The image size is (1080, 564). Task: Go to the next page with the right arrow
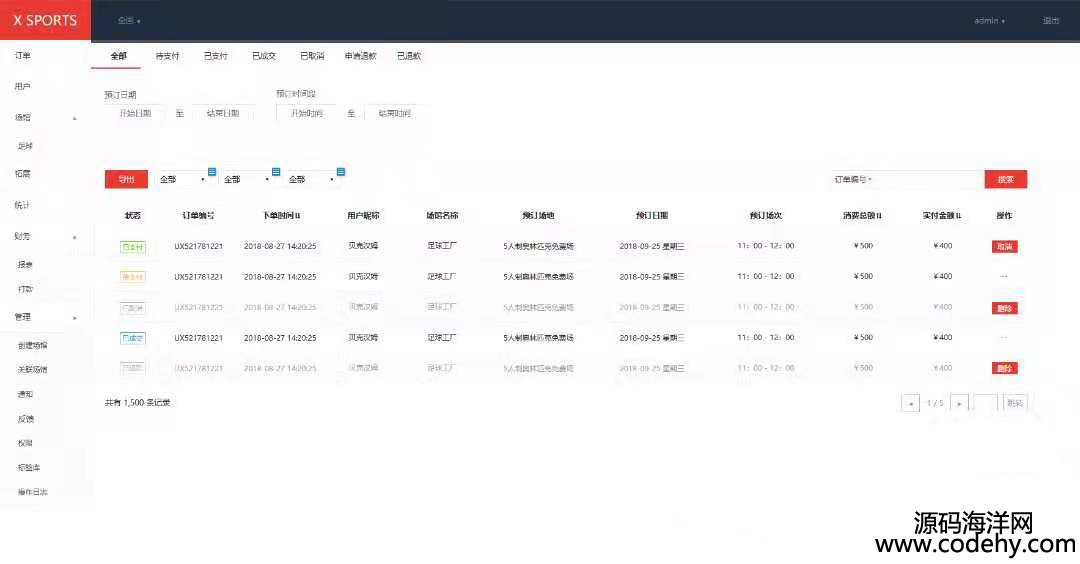click(959, 404)
